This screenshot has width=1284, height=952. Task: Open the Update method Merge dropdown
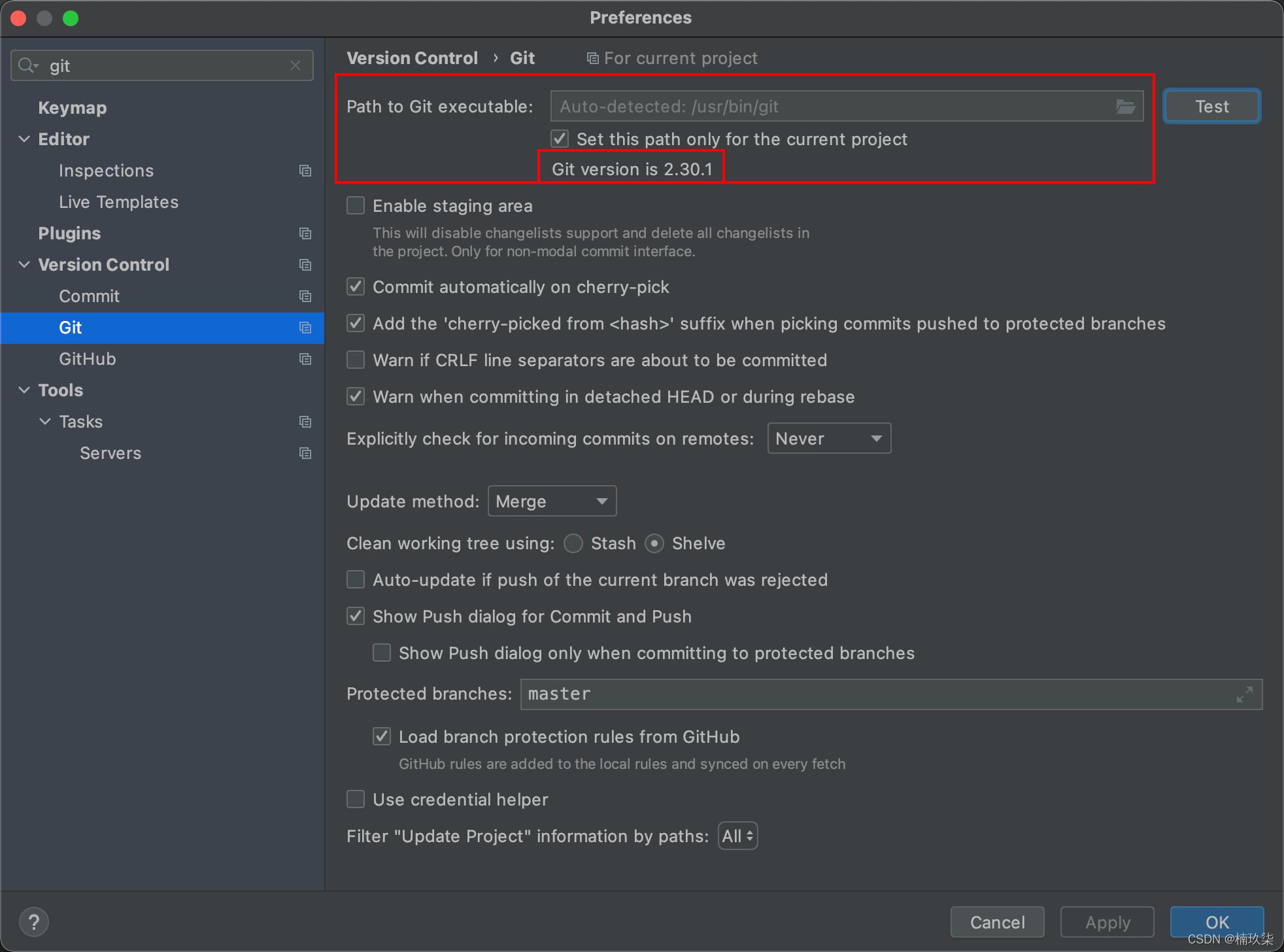(552, 501)
